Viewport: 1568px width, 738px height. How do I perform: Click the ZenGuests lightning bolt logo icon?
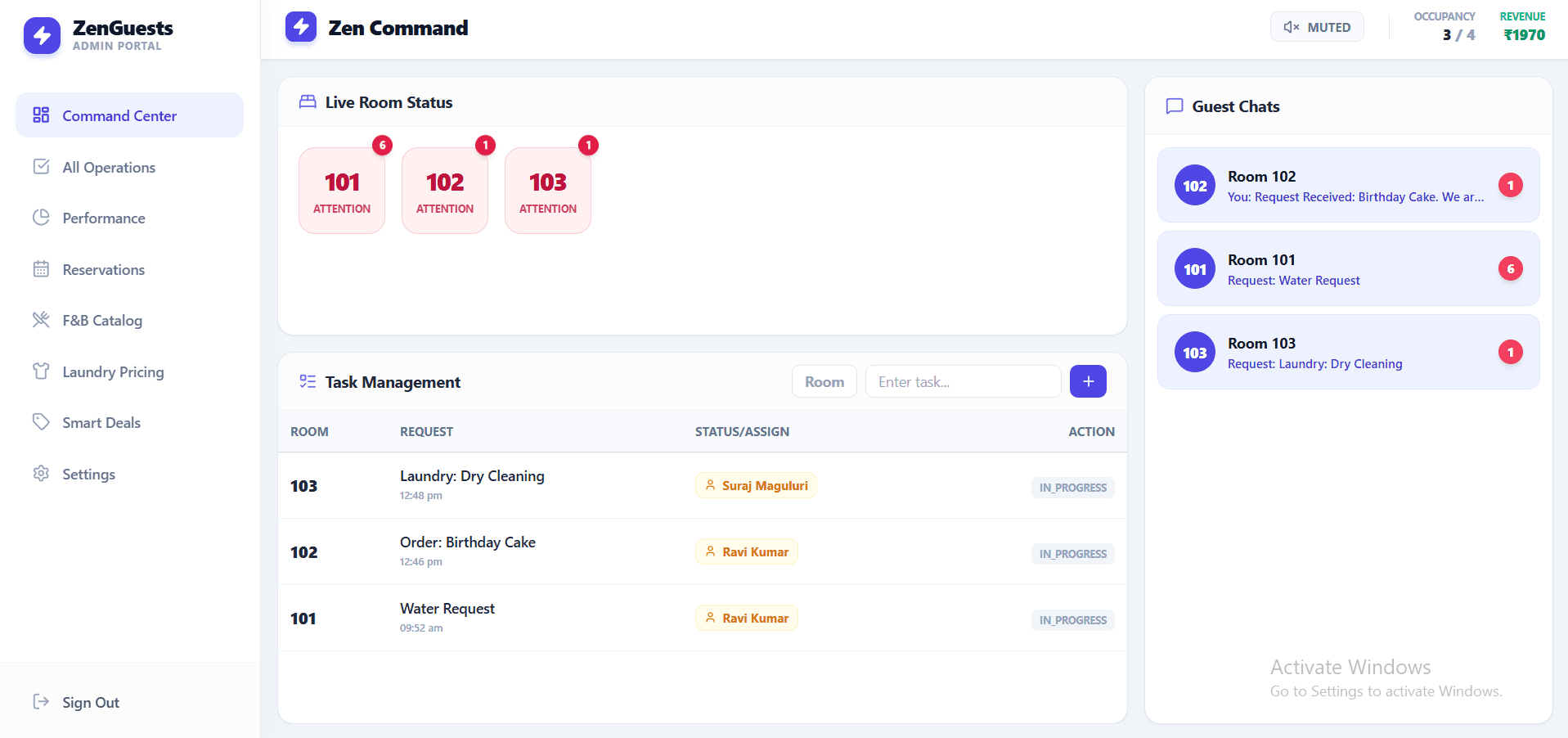(42, 36)
